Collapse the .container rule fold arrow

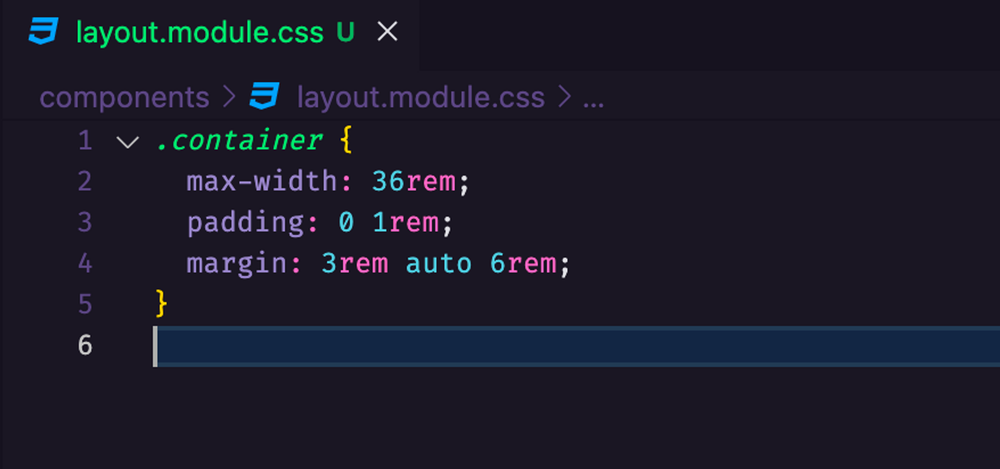click(126, 141)
